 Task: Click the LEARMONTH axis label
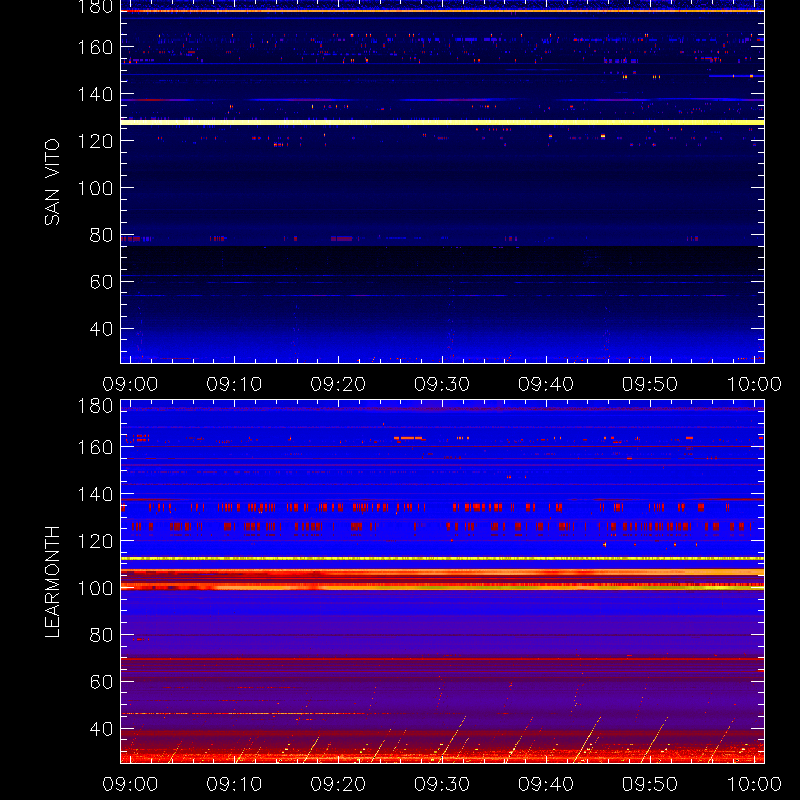point(52,582)
